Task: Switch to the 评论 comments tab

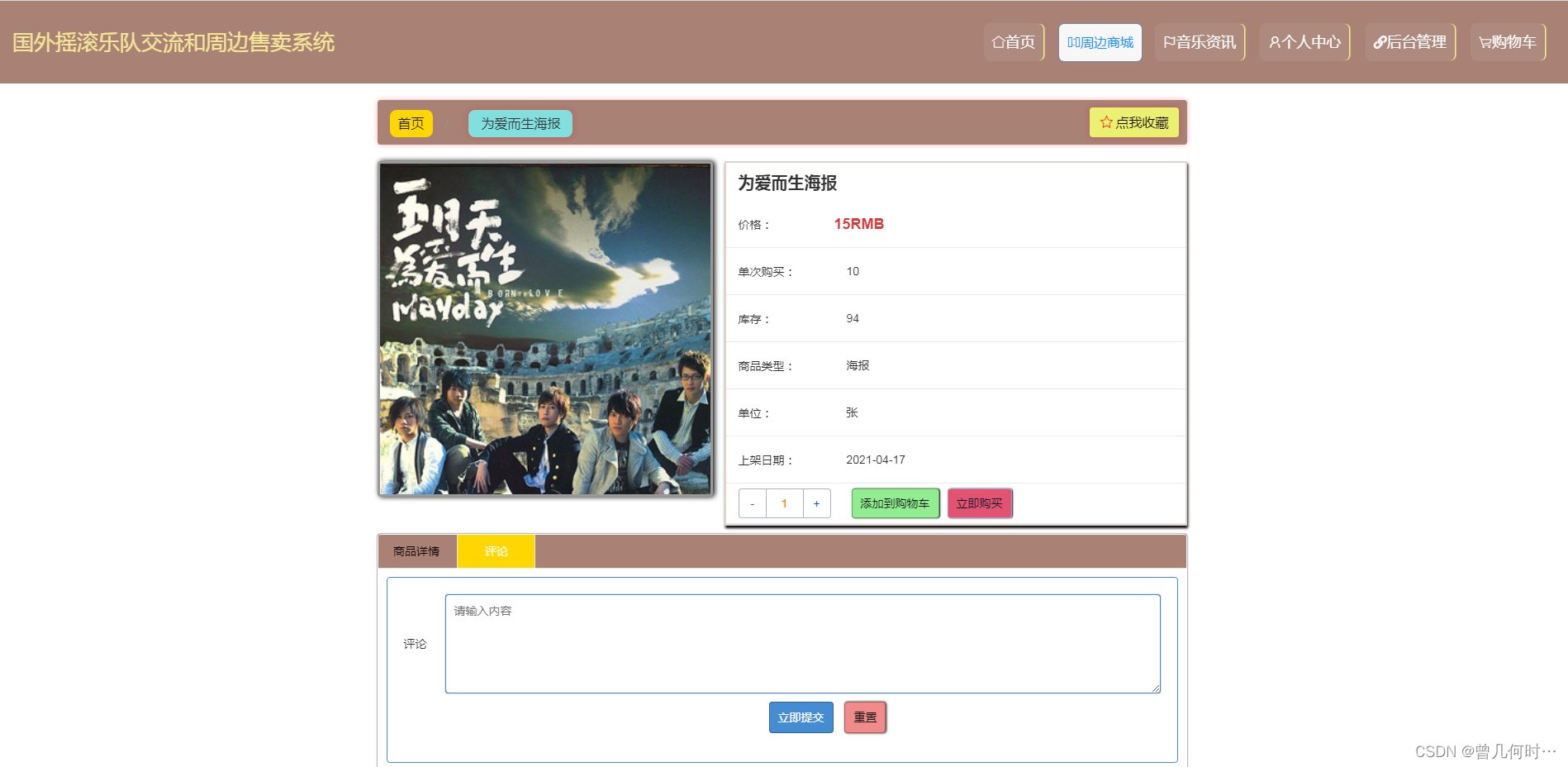Action: pyautogui.click(x=496, y=551)
